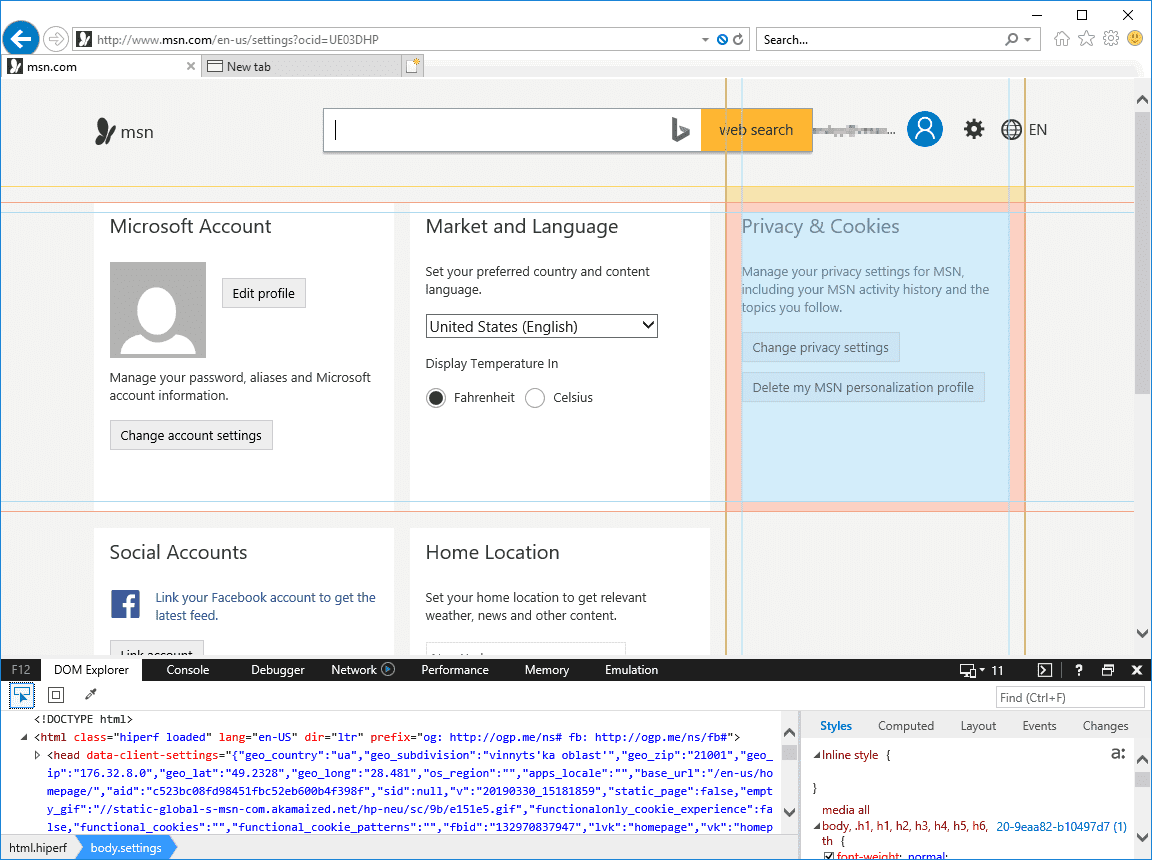Viewport: 1152px width, 860px height.
Task: Click the IE Home icon
Action: (x=1062, y=39)
